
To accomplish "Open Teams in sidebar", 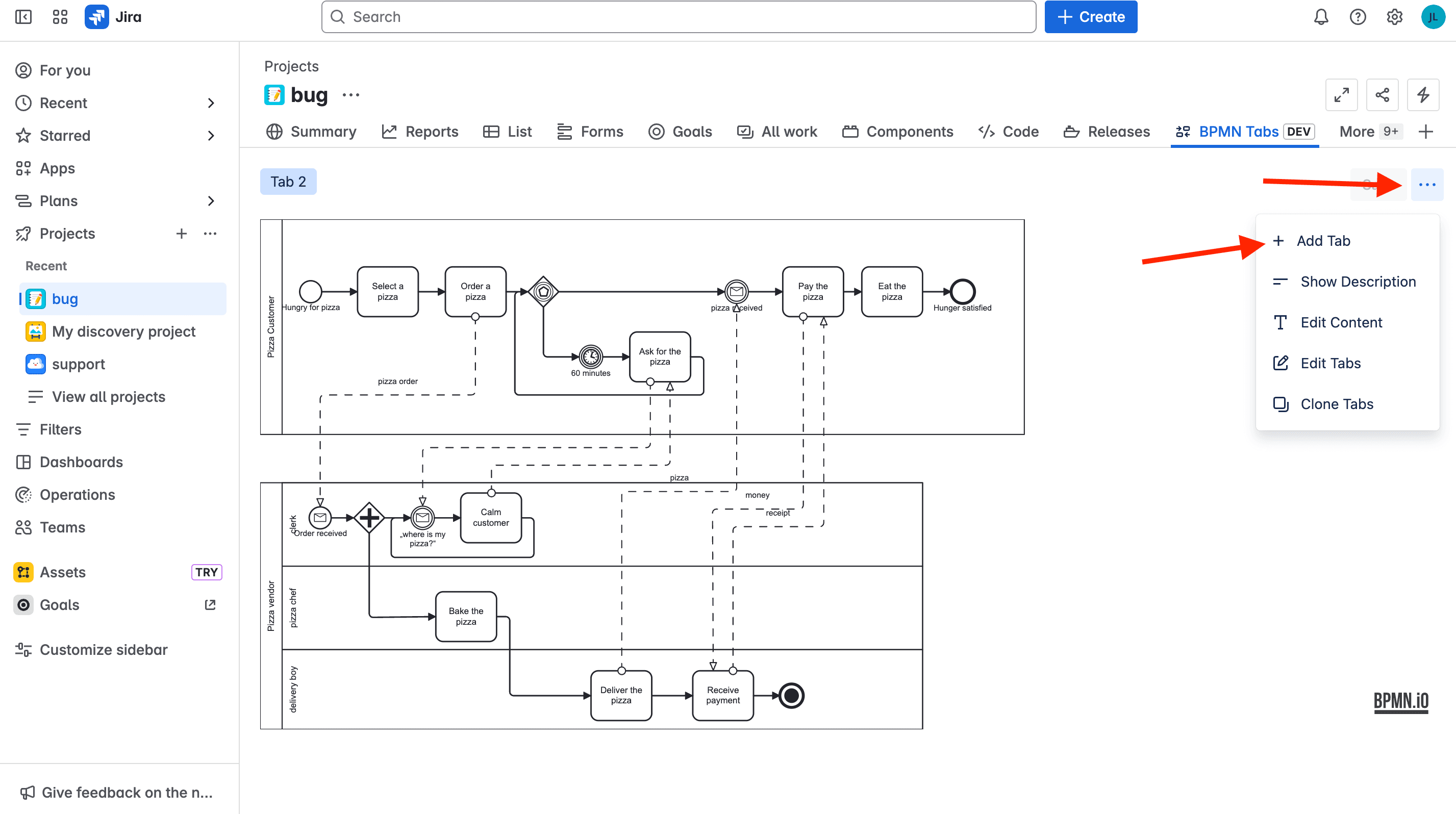I will (x=119, y=527).
